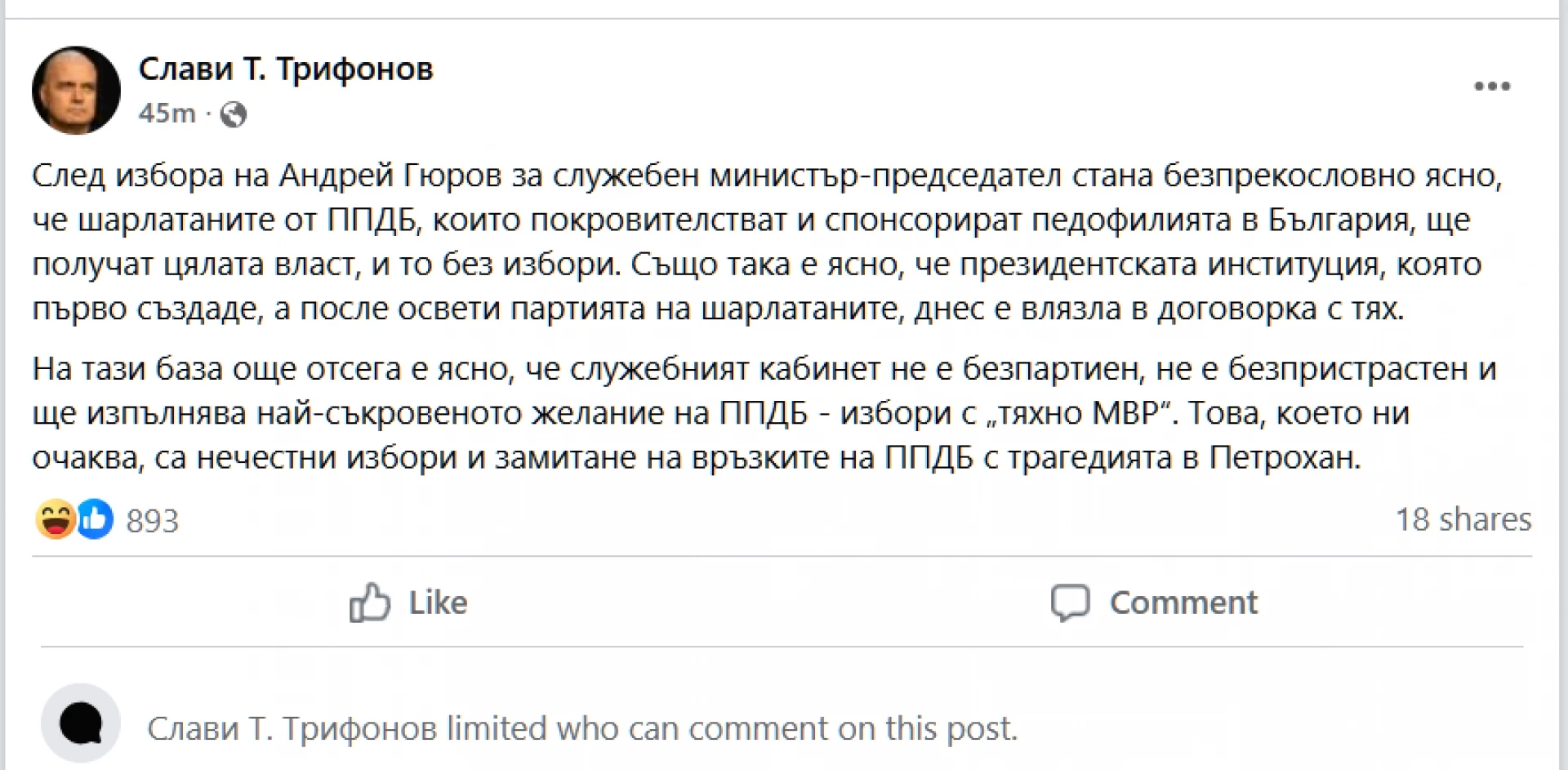Open the author name Слави Т. Трифонов link
The image size is (1568, 770).
[x=286, y=69]
